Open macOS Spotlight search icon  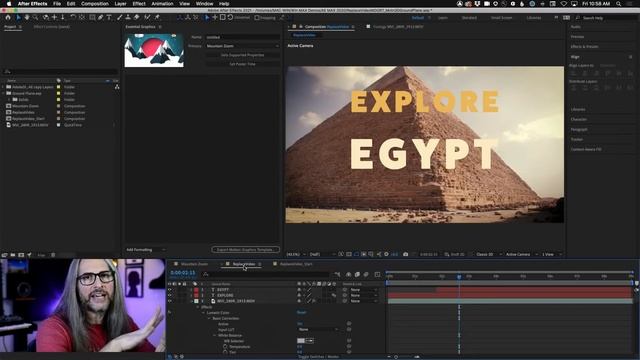tap(619, 4)
